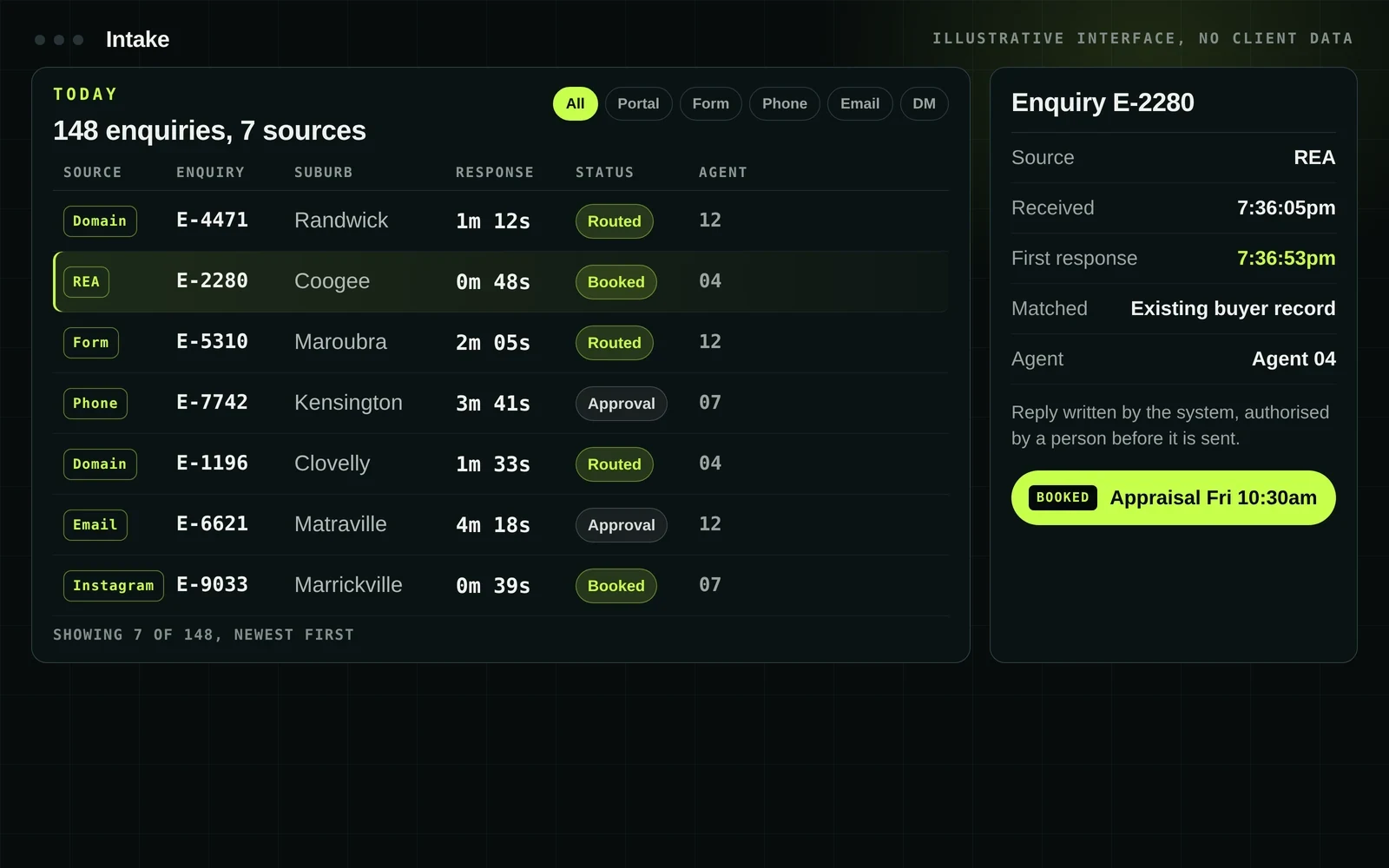Open enquiry E-9033

pos(212,584)
